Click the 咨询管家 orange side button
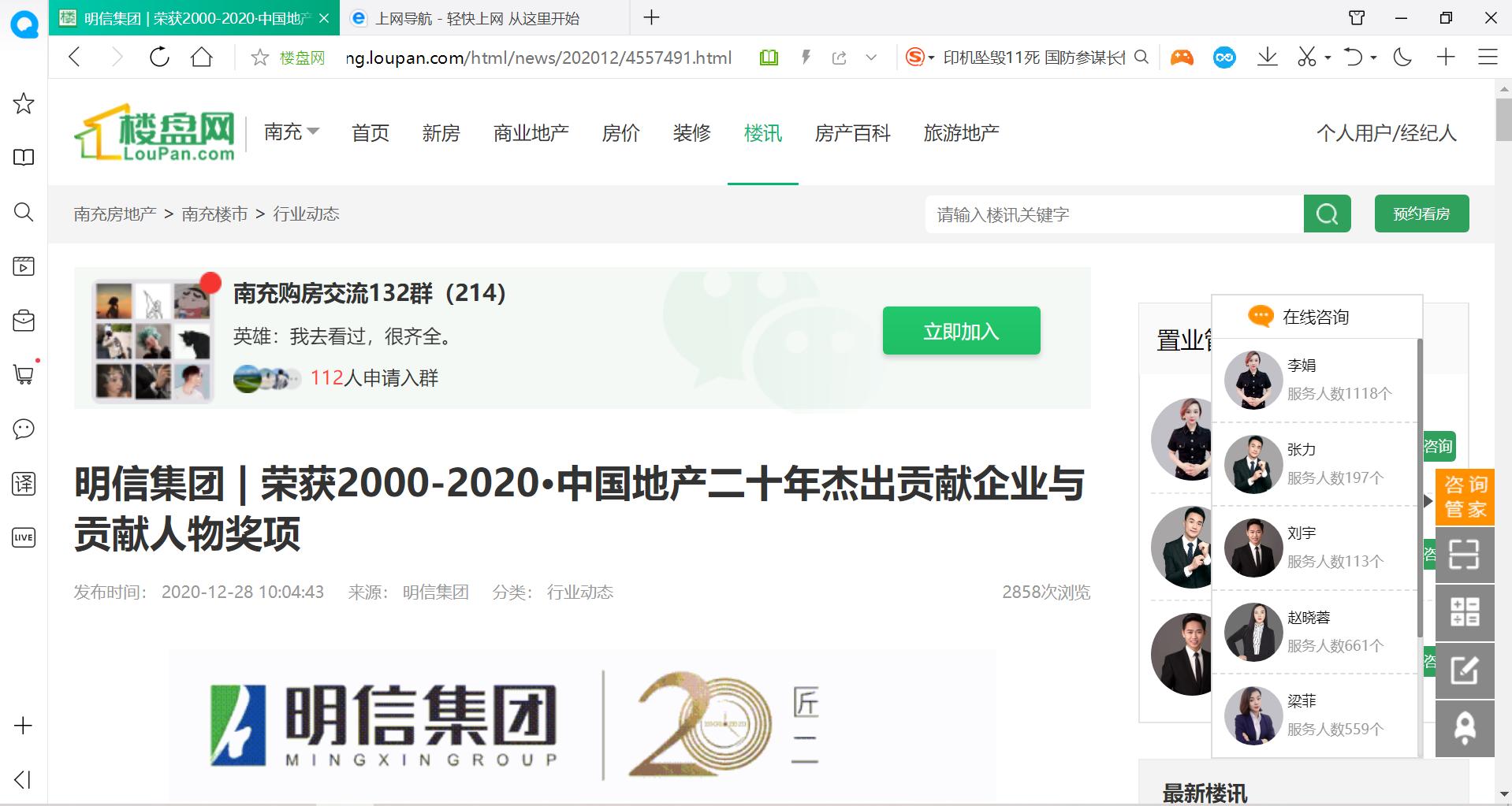Image resolution: width=1512 pixels, height=806 pixels. click(1465, 496)
